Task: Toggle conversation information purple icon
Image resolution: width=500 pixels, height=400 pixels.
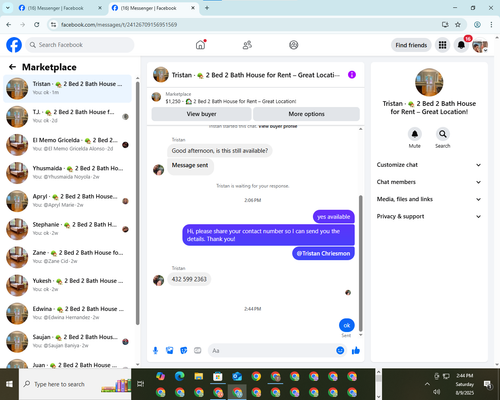Action: click(x=352, y=75)
